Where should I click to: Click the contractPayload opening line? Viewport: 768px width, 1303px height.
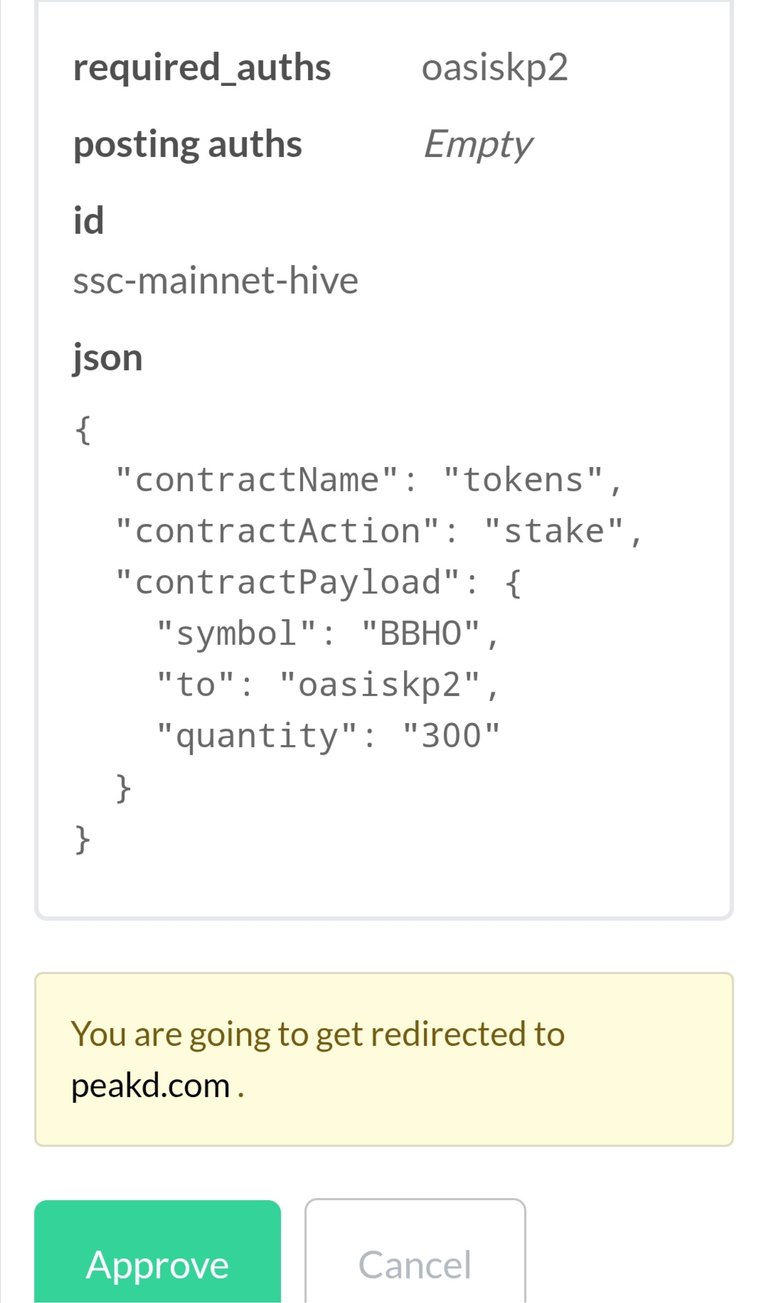(318, 582)
